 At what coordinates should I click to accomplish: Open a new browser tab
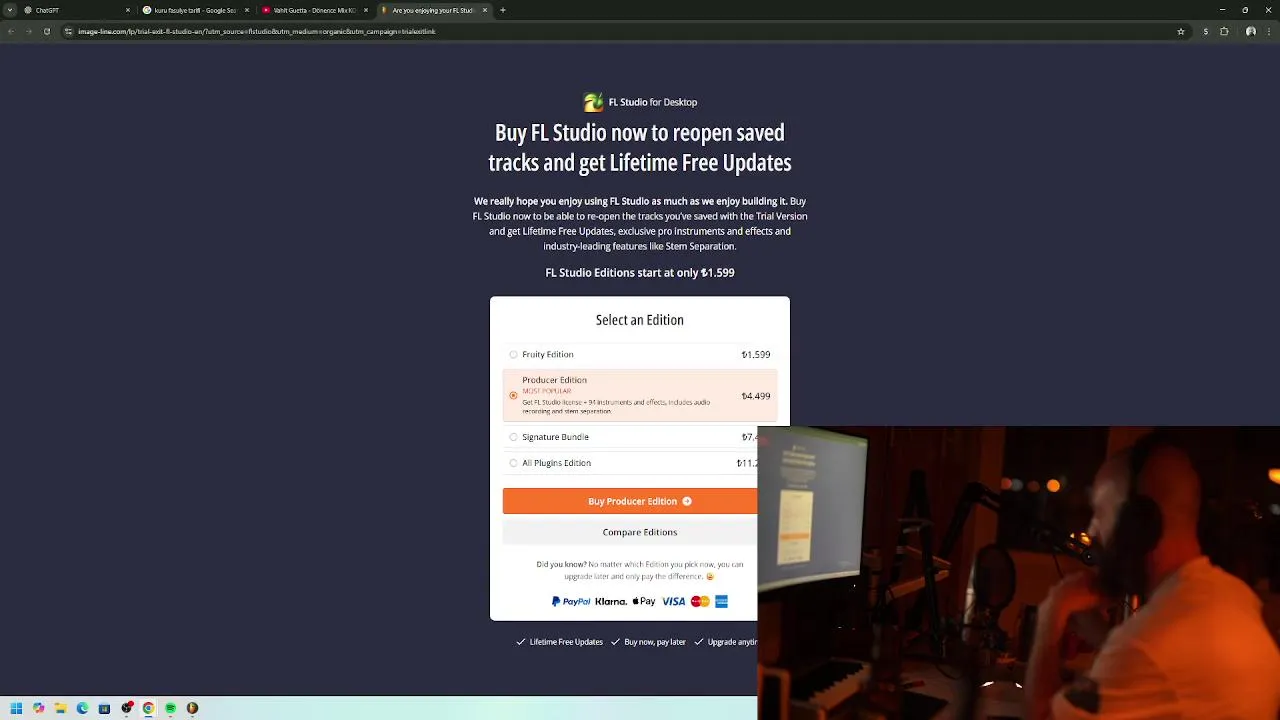click(x=502, y=10)
